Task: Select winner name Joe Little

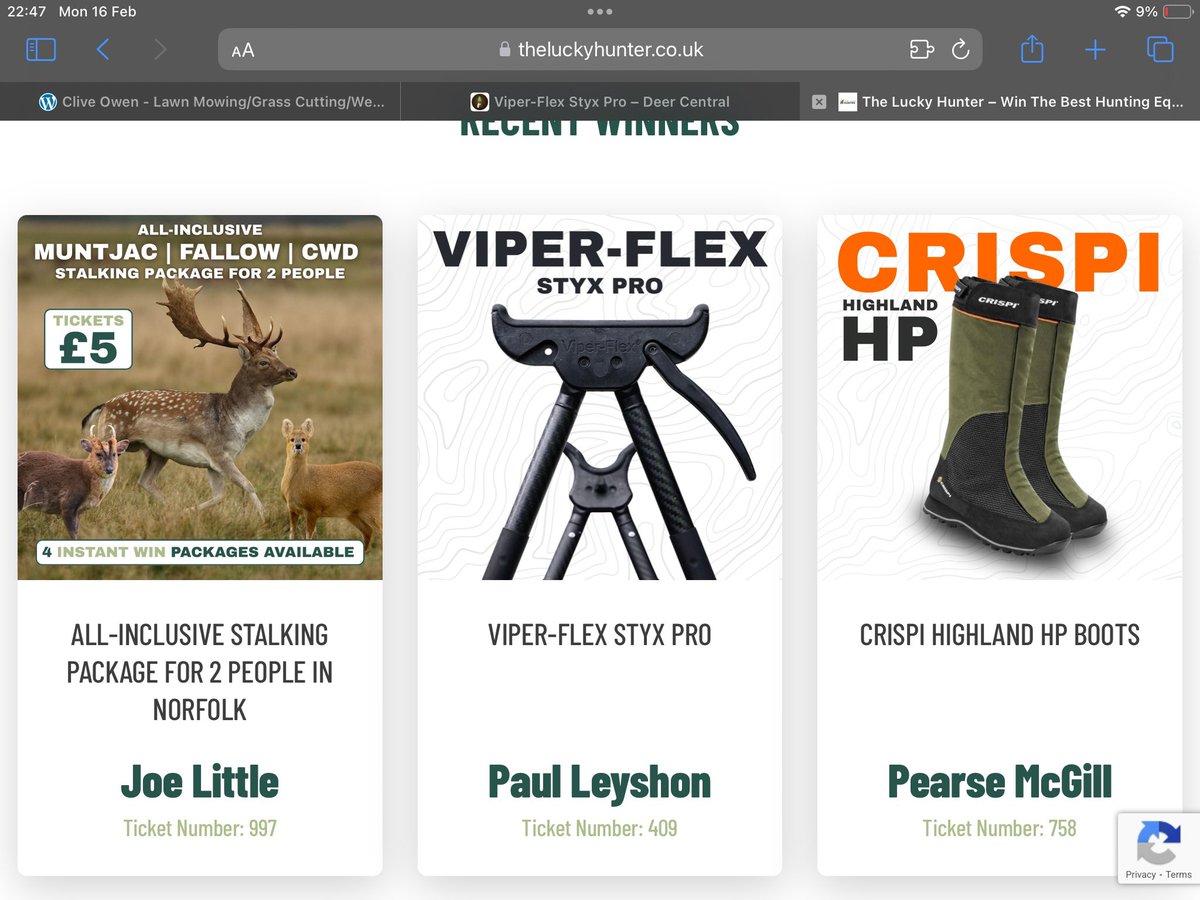Action: point(200,781)
